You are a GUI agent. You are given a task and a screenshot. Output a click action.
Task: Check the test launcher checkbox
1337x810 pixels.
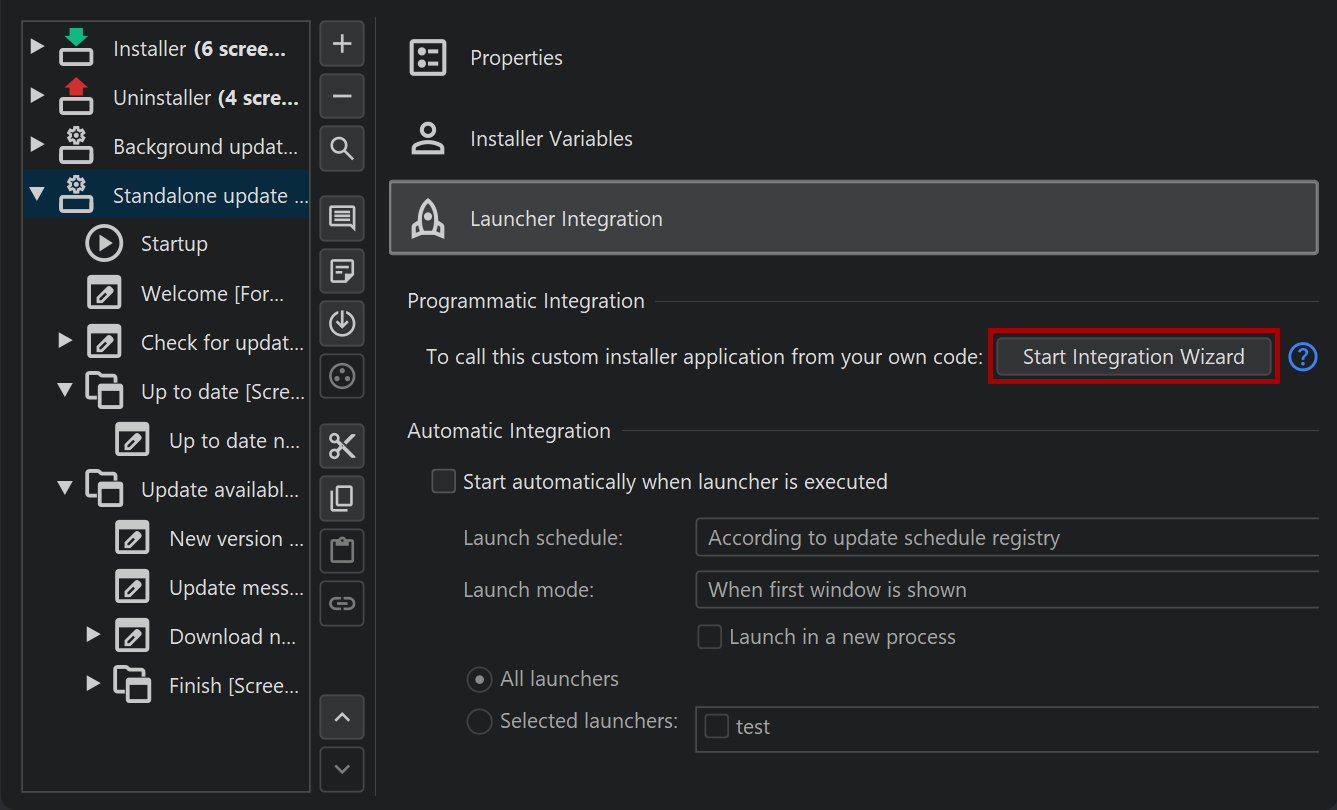click(x=716, y=727)
